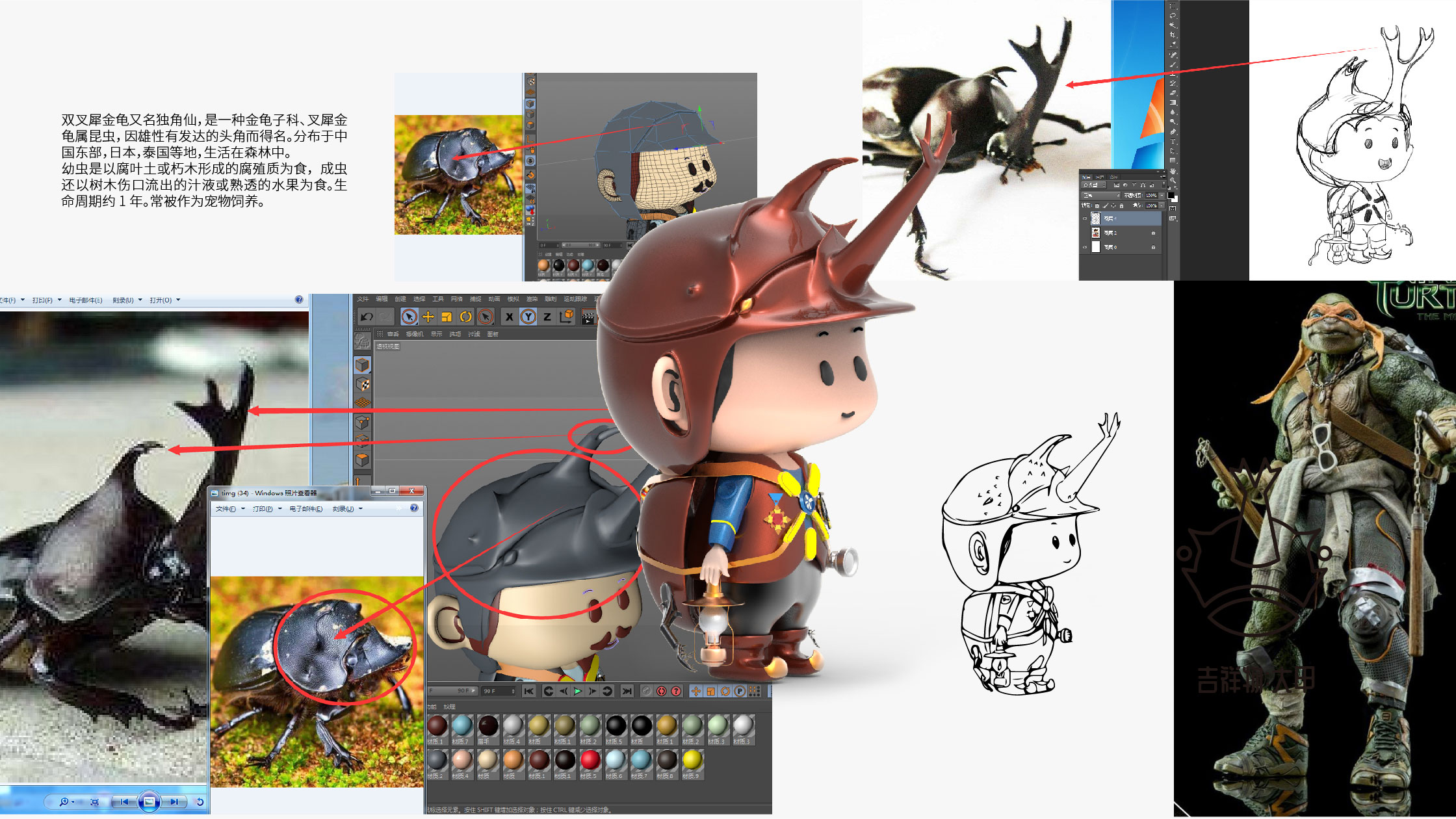The image size is (1456, 819).
Task: Jump to timeline start button
Action: tap(528, 691)
